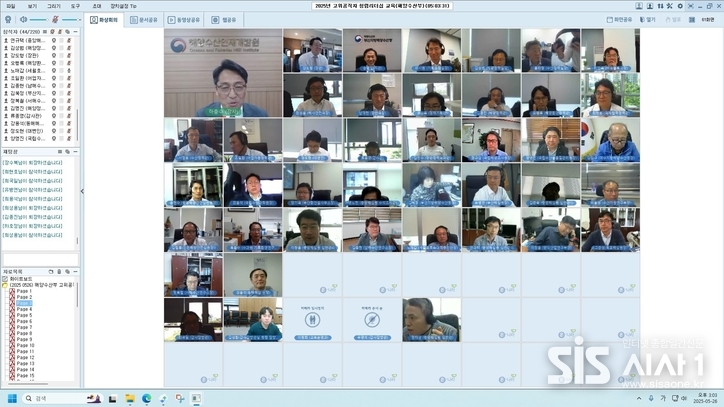The image size is (724, 407).
Task: Collapse the attendee (참석자) panel with minus icon
Action: [x=75, y=32]
